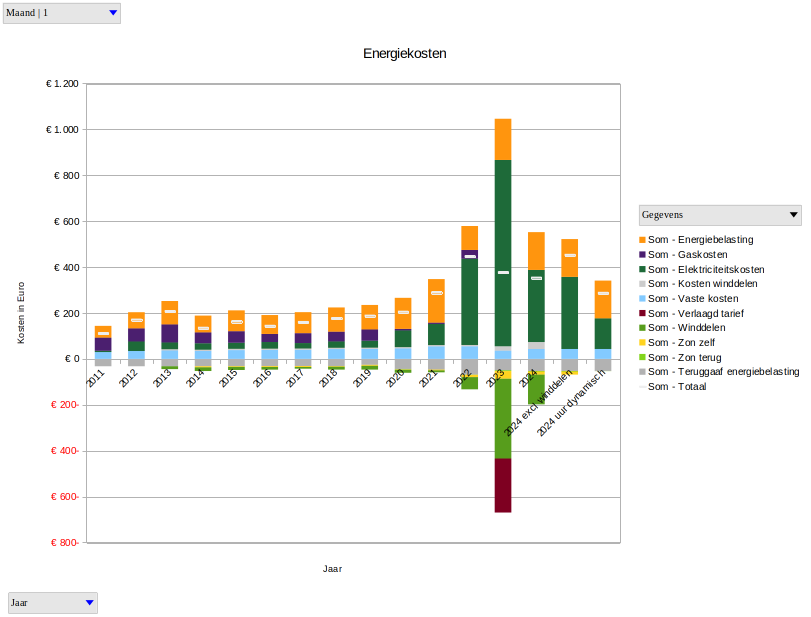This screenshot has width=811, height=617.
Task: Select the Som - Winddelen legend entry
Action: point(686,328)
